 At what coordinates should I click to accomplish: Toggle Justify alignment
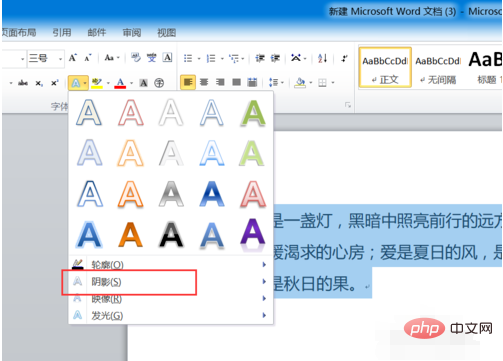click(x=236, y=82)
